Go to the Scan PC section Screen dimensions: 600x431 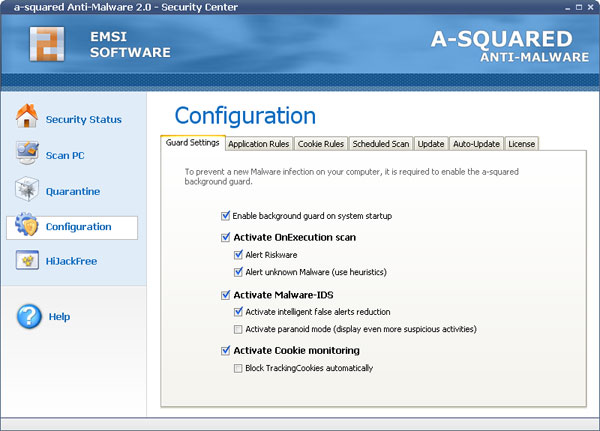(x=65, y=155)
